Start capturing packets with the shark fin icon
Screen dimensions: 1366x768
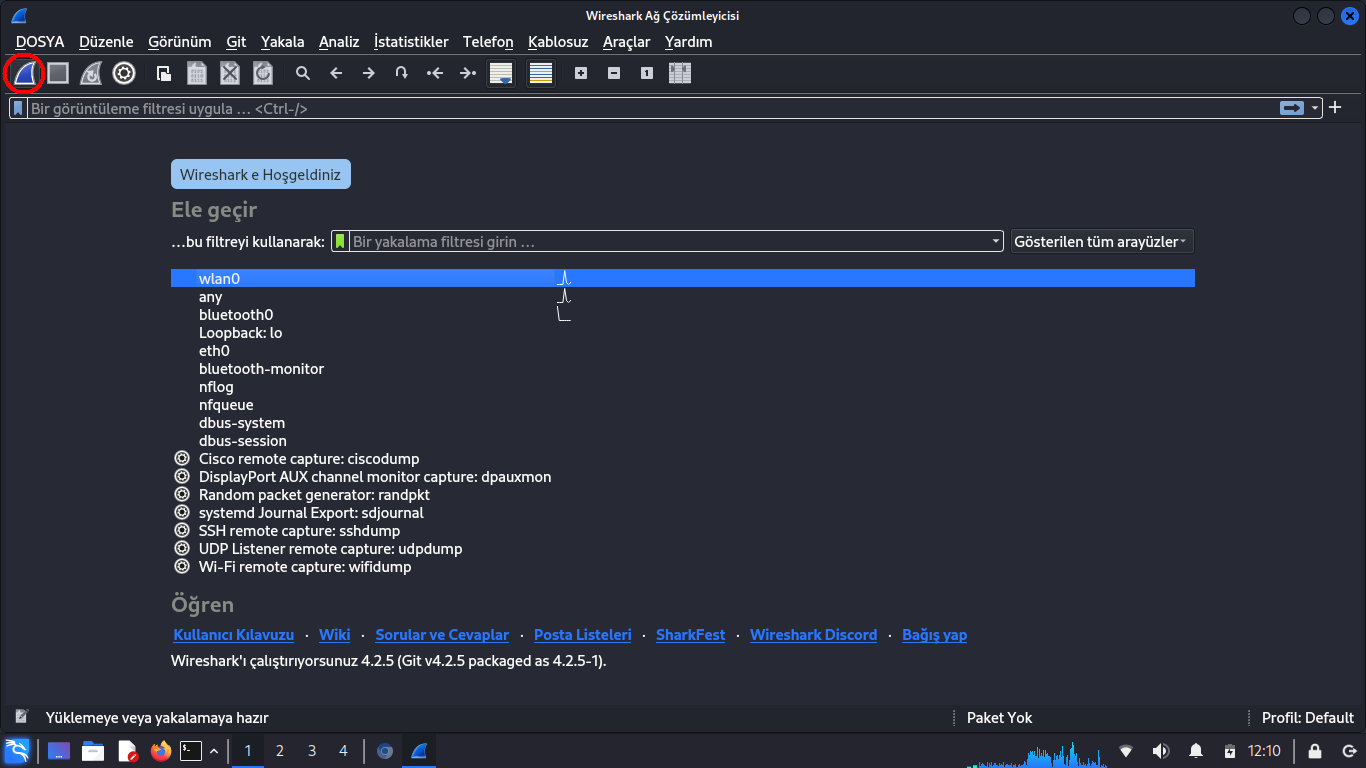[25, 73]
